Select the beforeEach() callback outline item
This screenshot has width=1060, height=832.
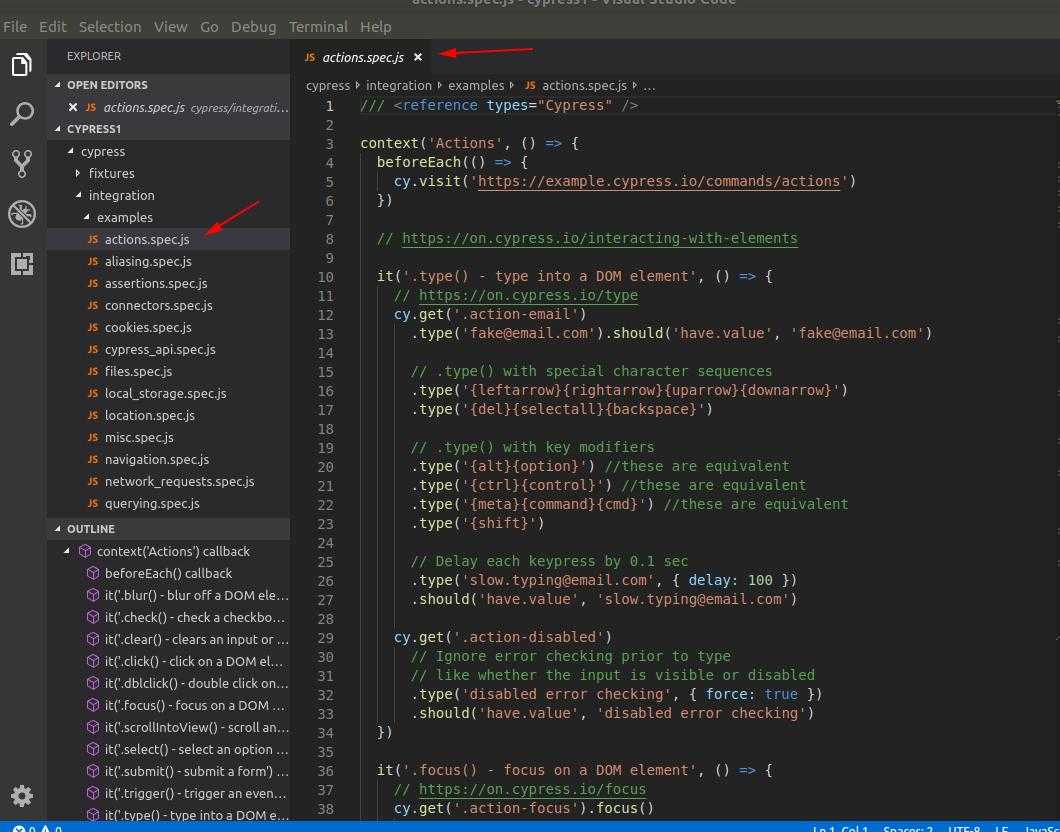coord(168,573)
